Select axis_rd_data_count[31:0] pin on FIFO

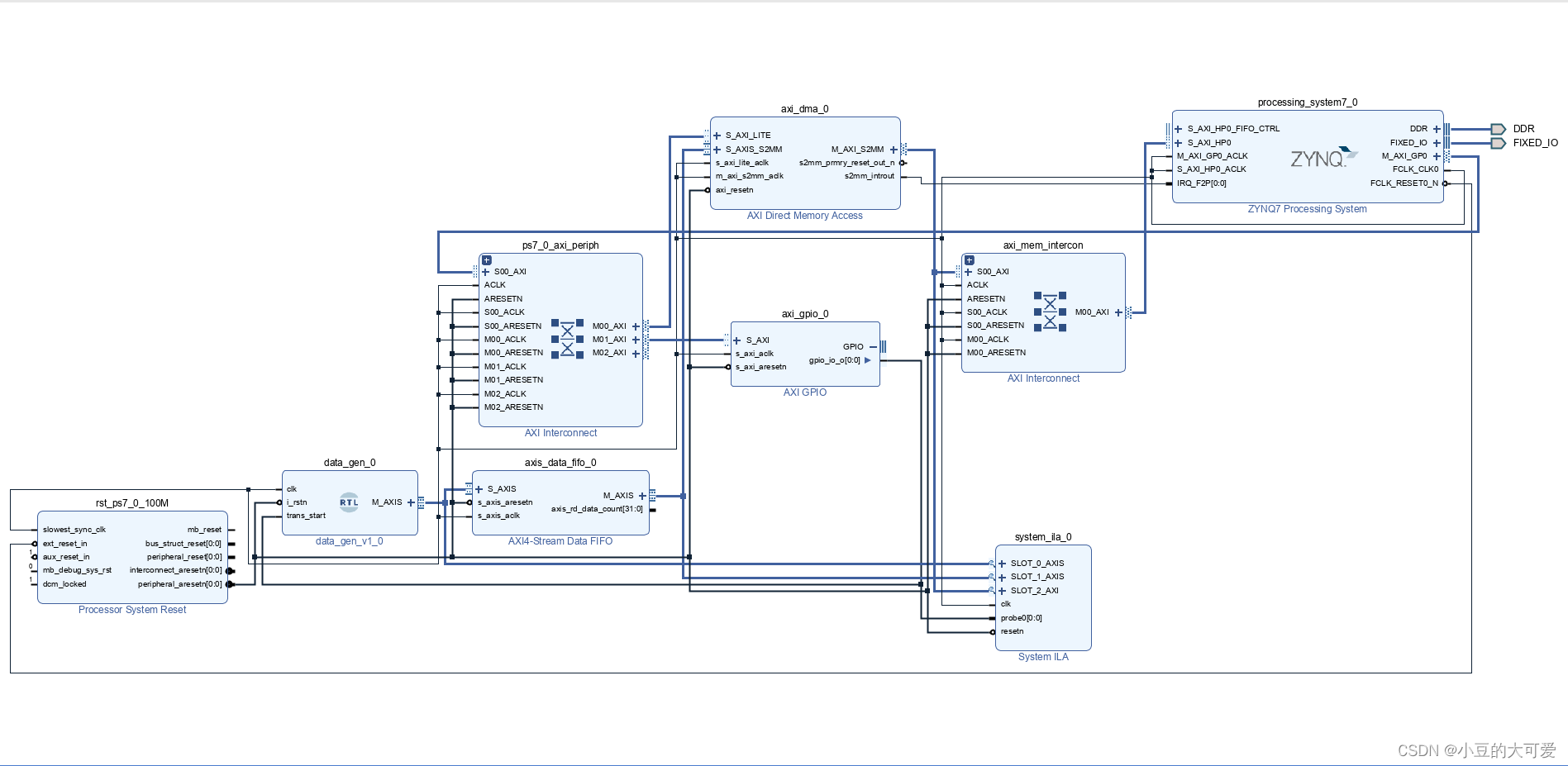[597, 509]
